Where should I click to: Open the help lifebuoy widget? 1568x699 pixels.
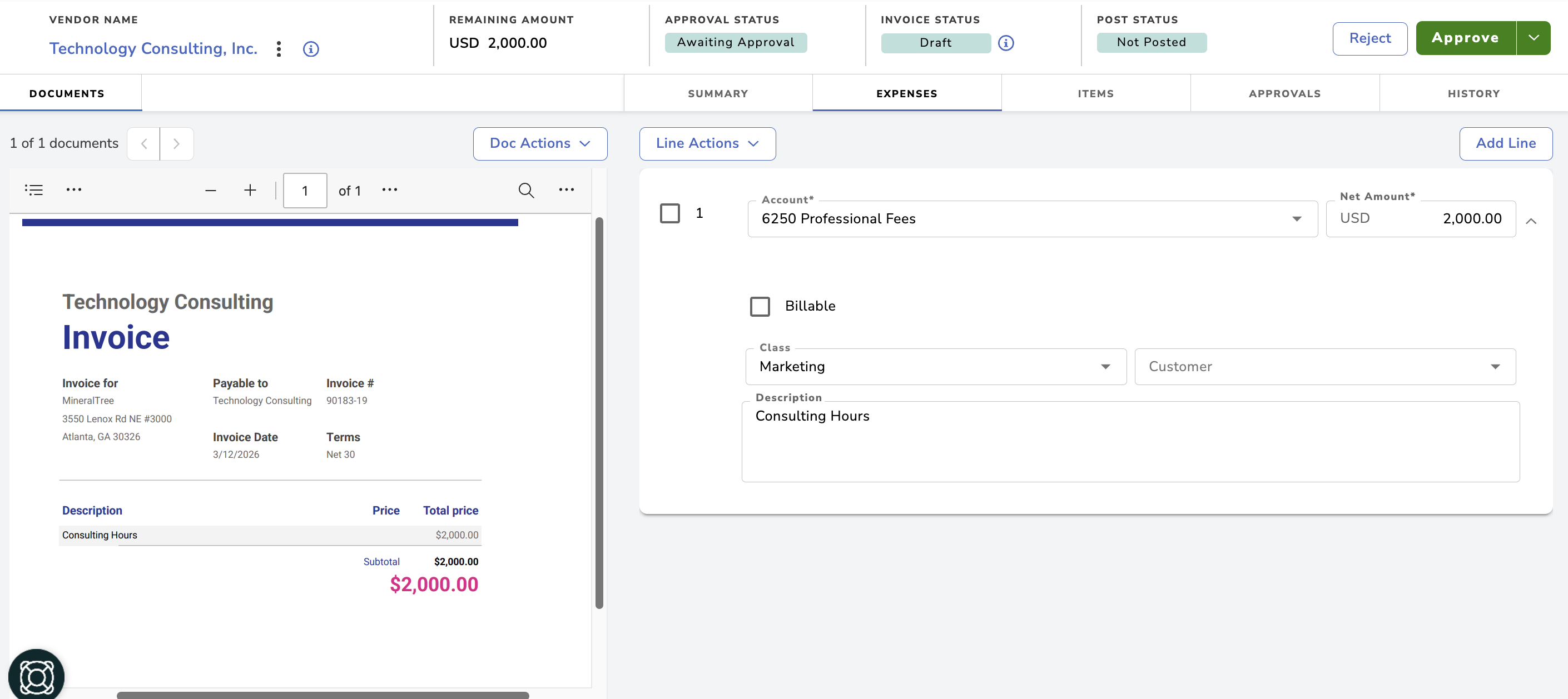tap(37, 675)
